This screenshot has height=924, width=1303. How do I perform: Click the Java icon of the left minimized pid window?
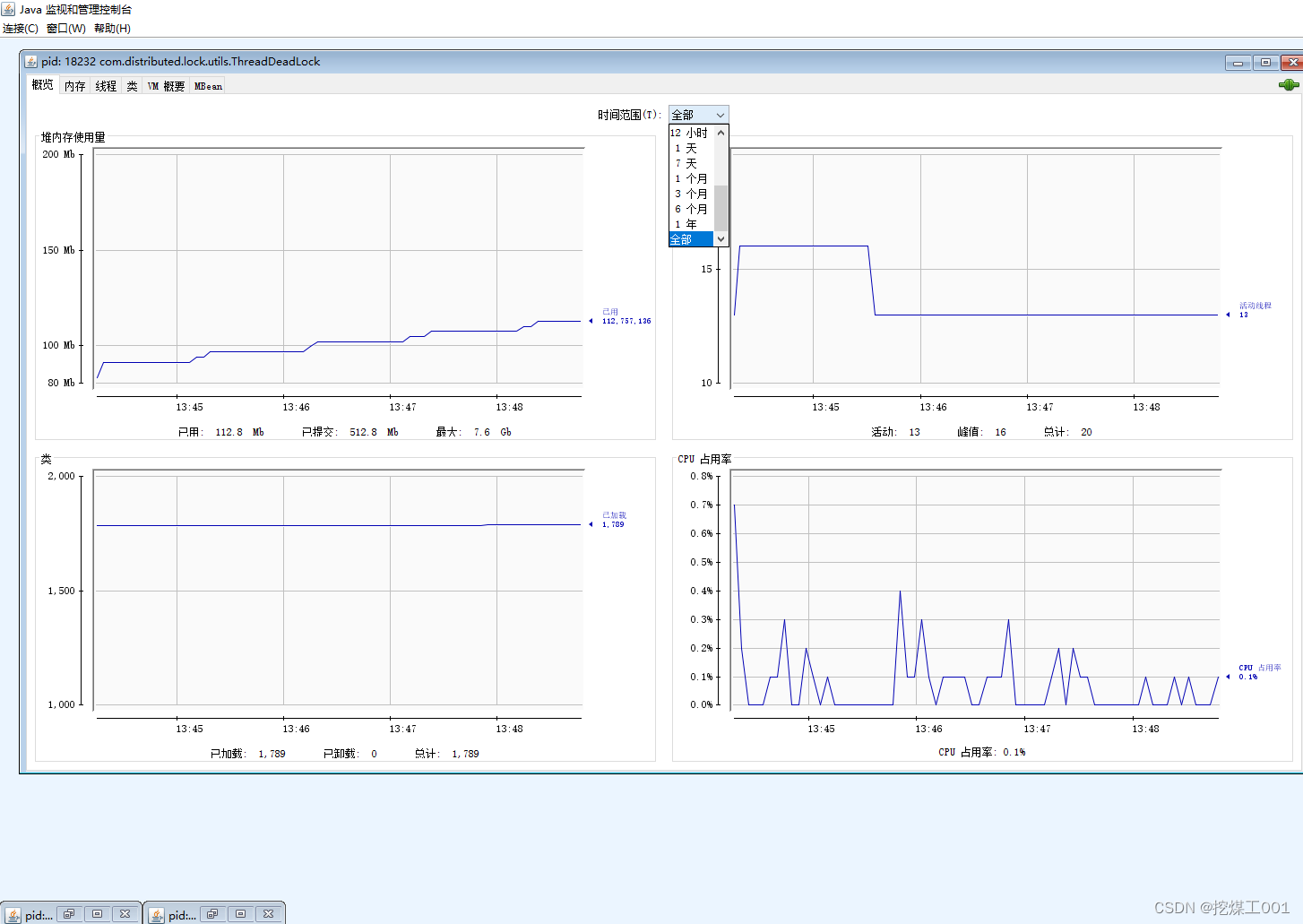click(x=13, y=915)
